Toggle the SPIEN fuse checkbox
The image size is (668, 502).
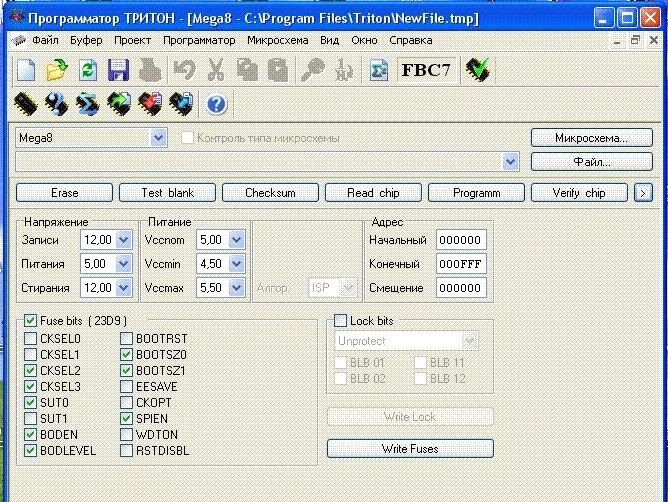pyautogui.click(x=127, y=418)
